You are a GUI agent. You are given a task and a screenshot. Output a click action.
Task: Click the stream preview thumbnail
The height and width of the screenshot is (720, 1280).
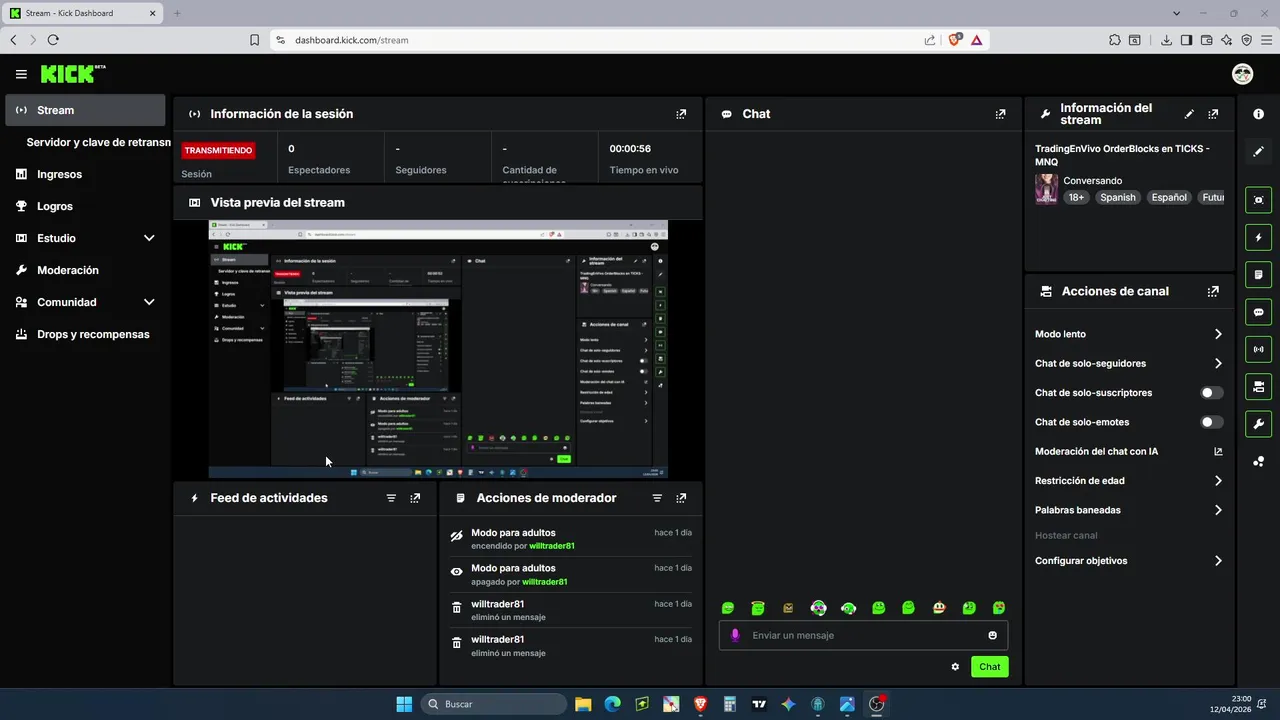click(x=438, y=349)
